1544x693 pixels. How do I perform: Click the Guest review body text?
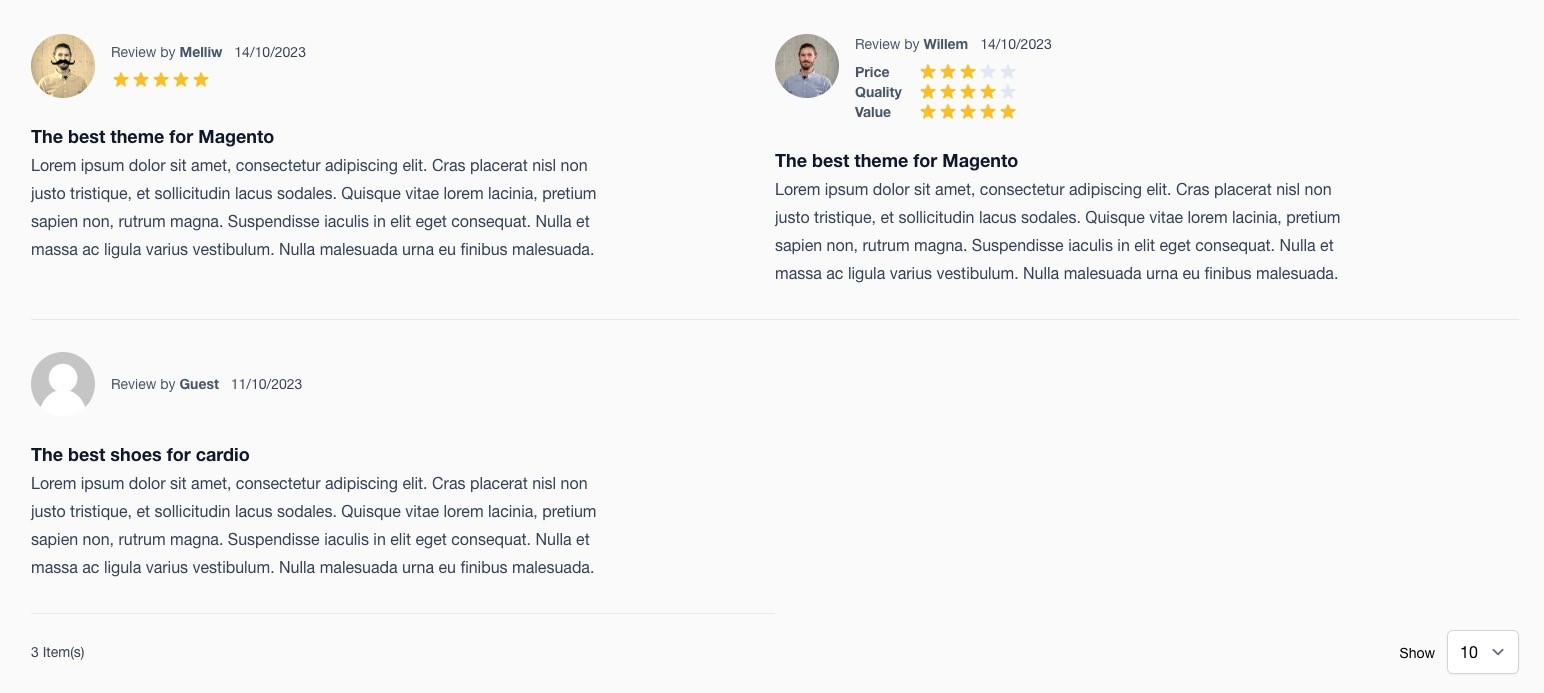[314, 525]
